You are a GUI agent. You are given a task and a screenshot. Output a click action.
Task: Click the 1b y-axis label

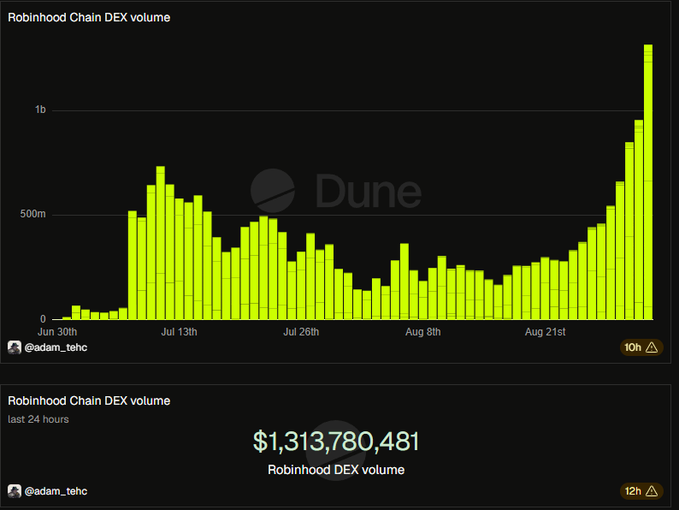tap(40, 110)
